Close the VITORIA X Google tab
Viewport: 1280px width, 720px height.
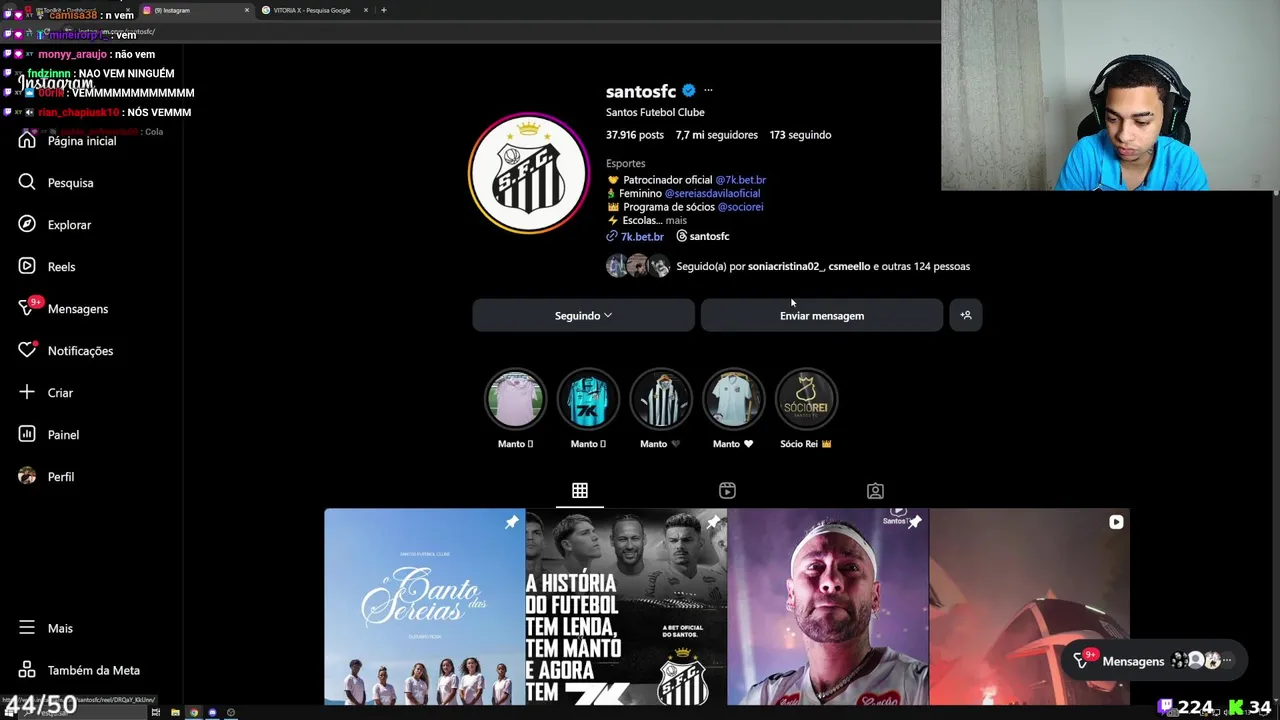[366, 10]
